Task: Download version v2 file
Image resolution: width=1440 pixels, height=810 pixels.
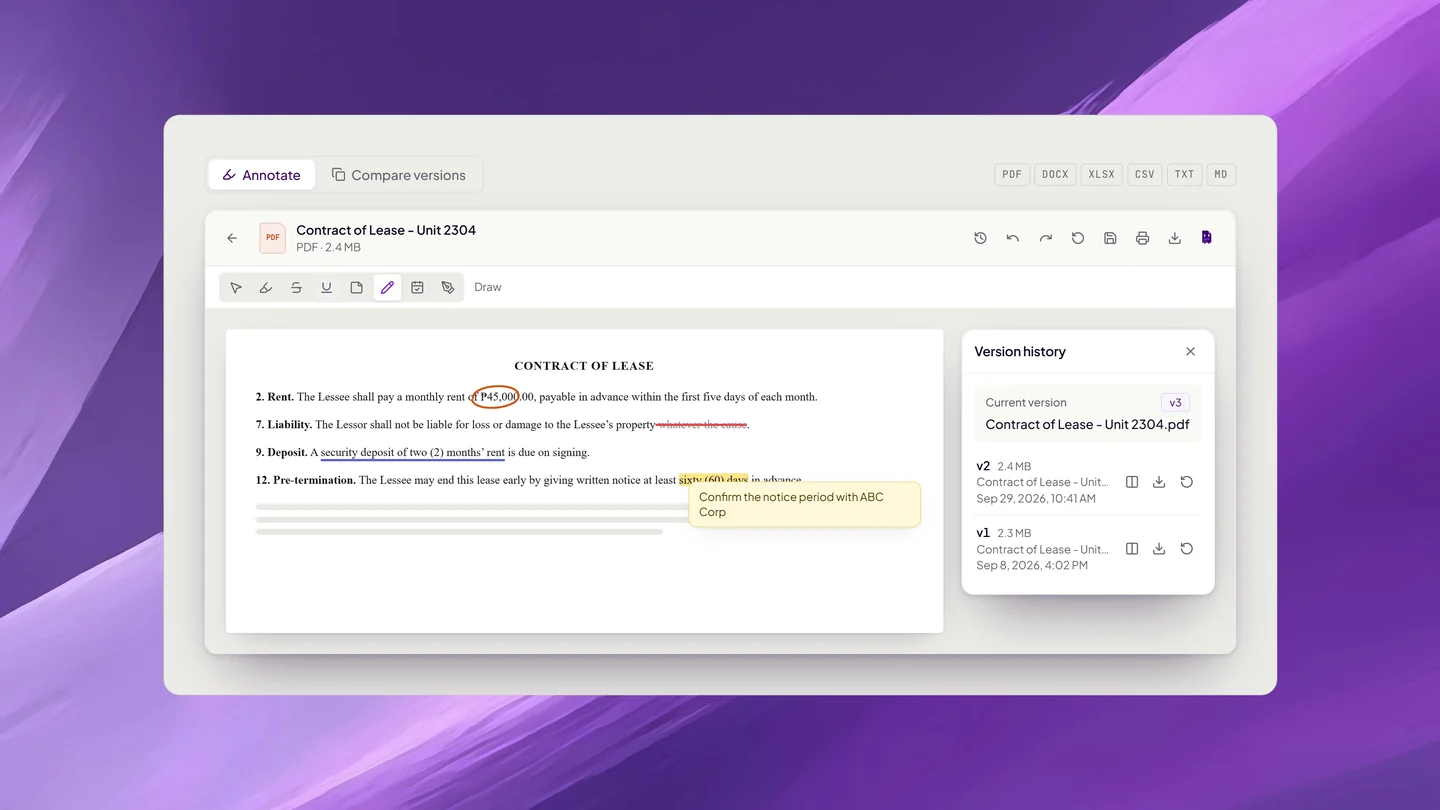Action: click(x=1159, y=482)
